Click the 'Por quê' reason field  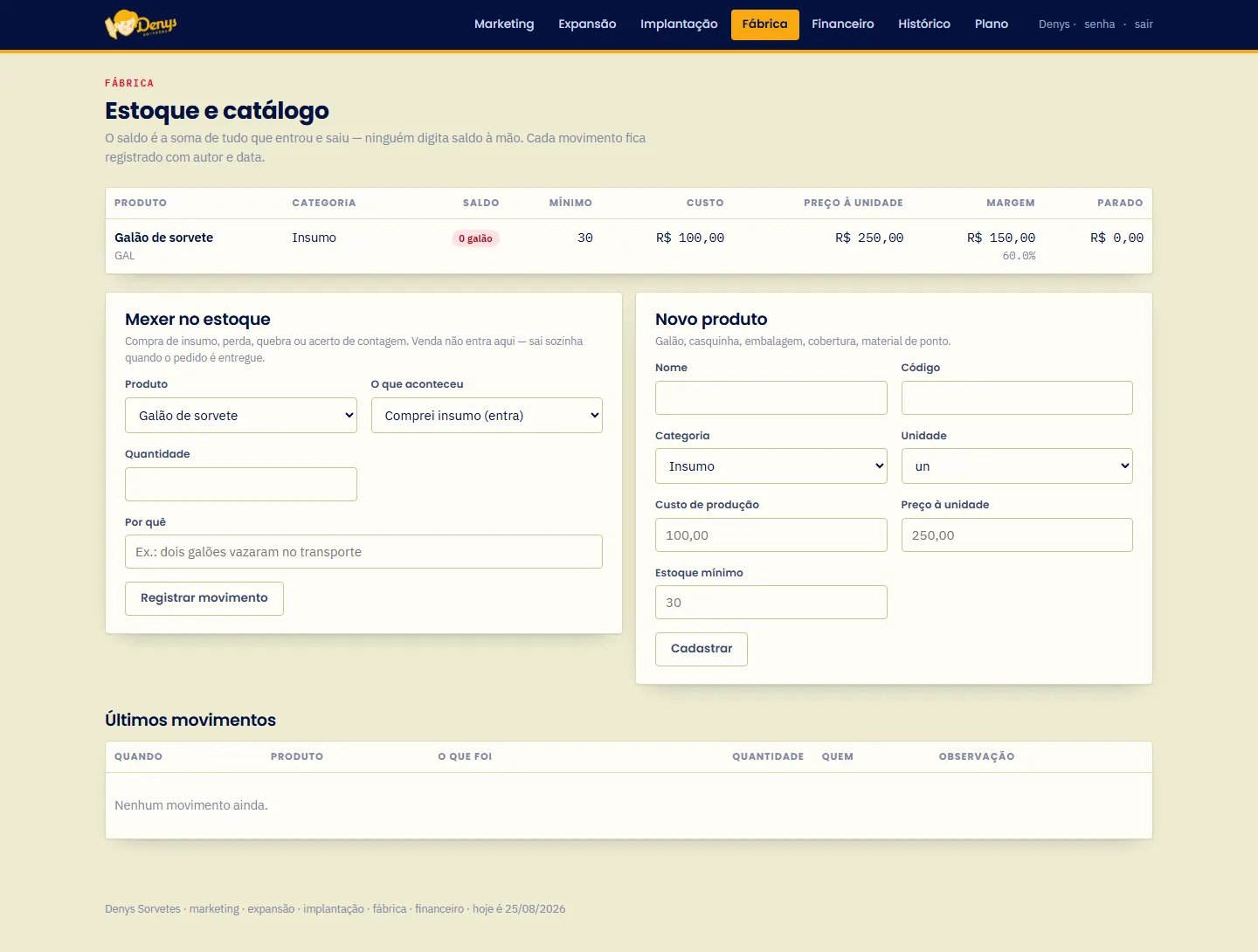pyautogui.click(x=363, y=552)
